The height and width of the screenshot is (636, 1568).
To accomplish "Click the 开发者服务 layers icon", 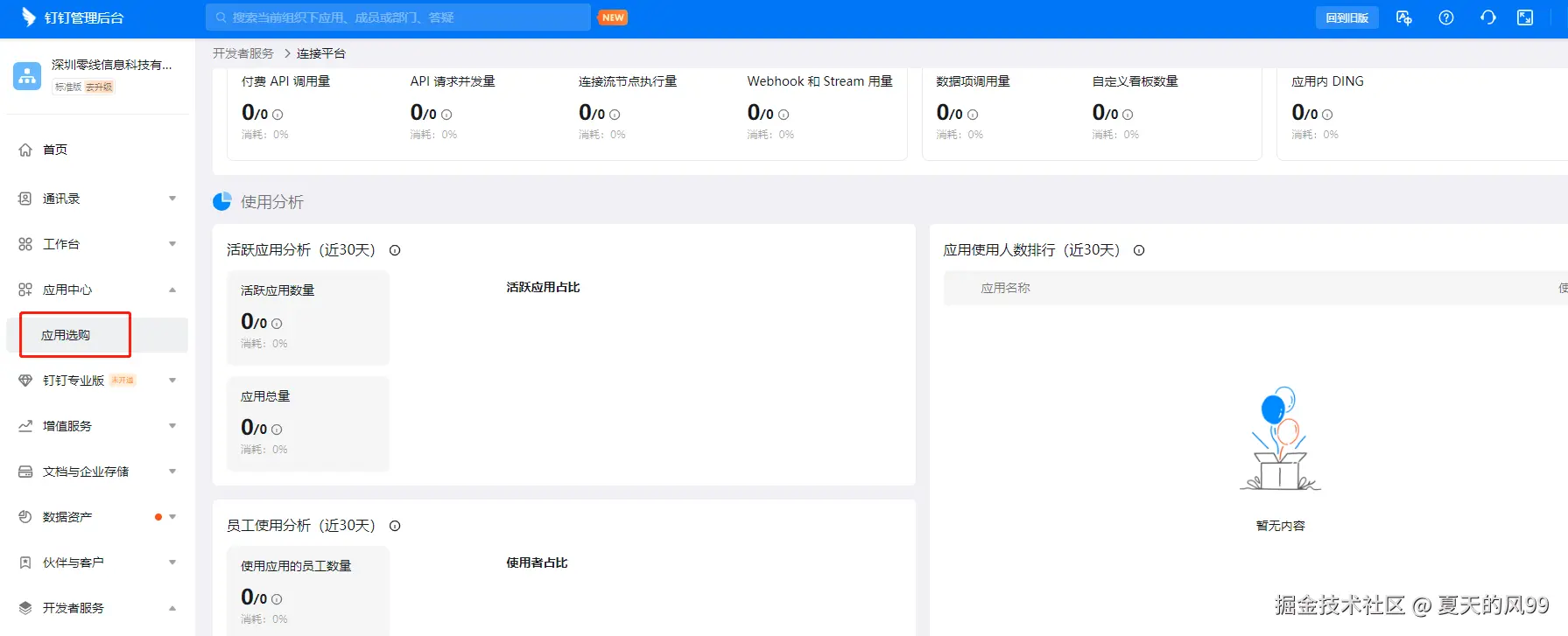I will (25, 608).
